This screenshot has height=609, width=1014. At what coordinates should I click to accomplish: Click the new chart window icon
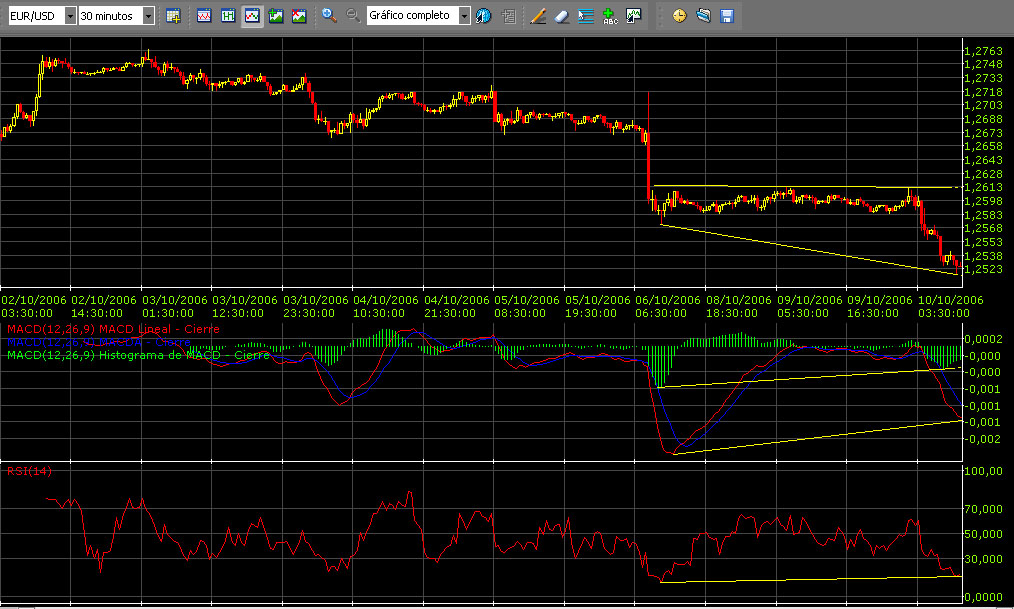coord(174,16)
